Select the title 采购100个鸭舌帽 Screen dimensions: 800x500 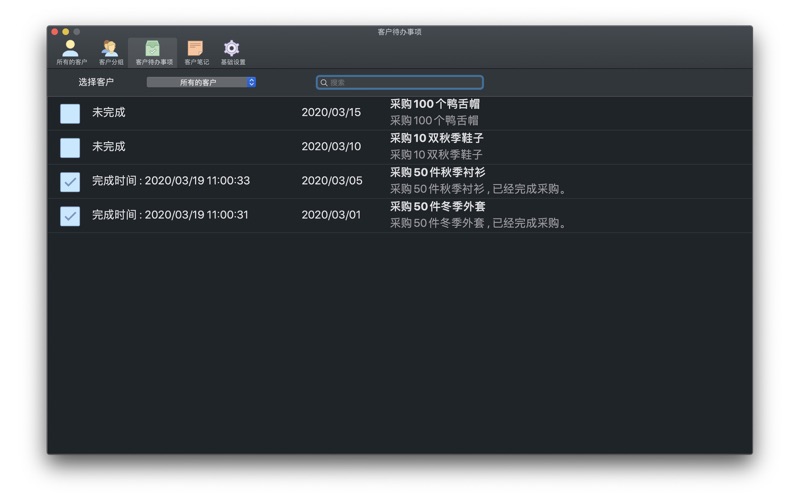pos(435,104)
